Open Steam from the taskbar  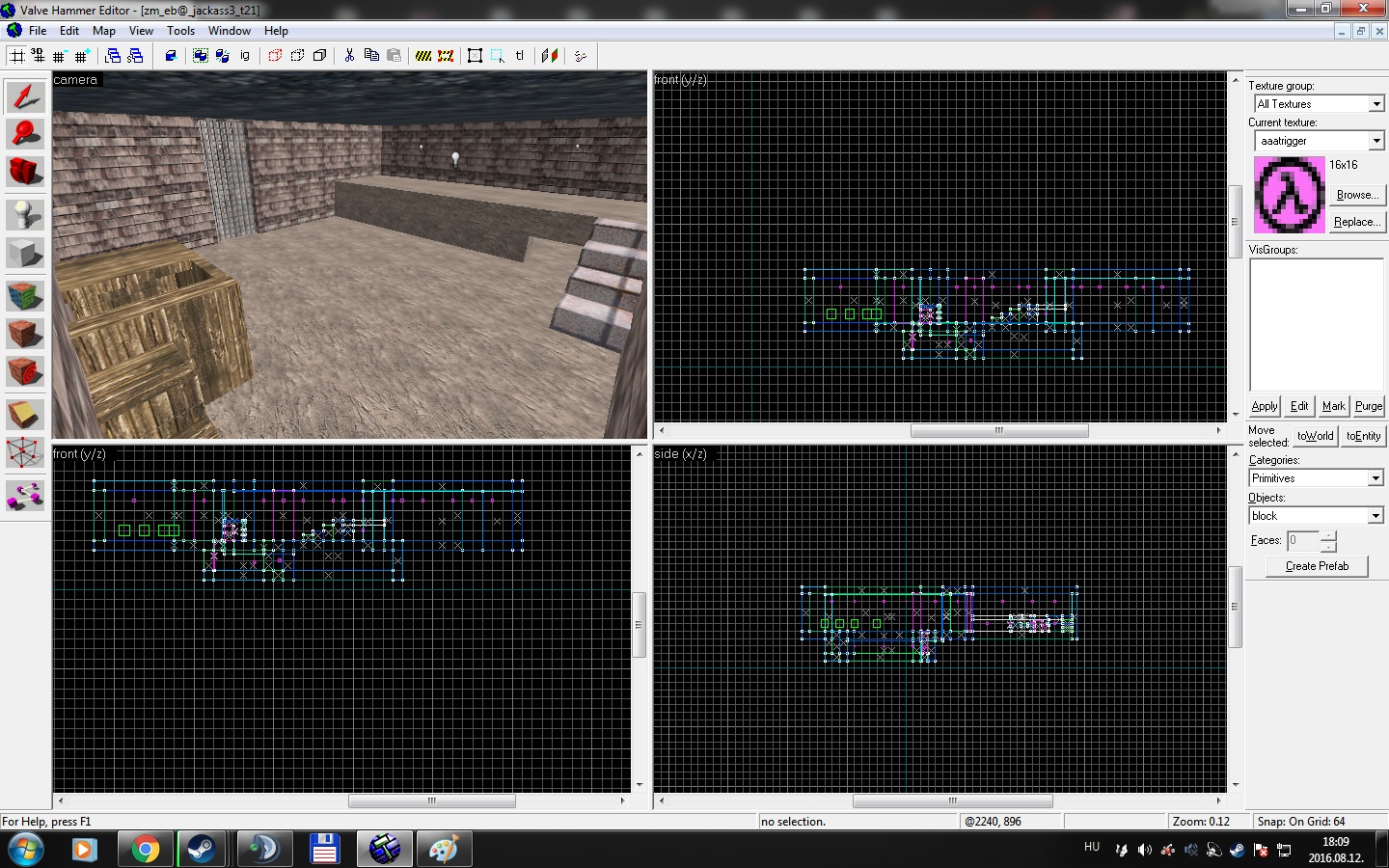(202, 849)
